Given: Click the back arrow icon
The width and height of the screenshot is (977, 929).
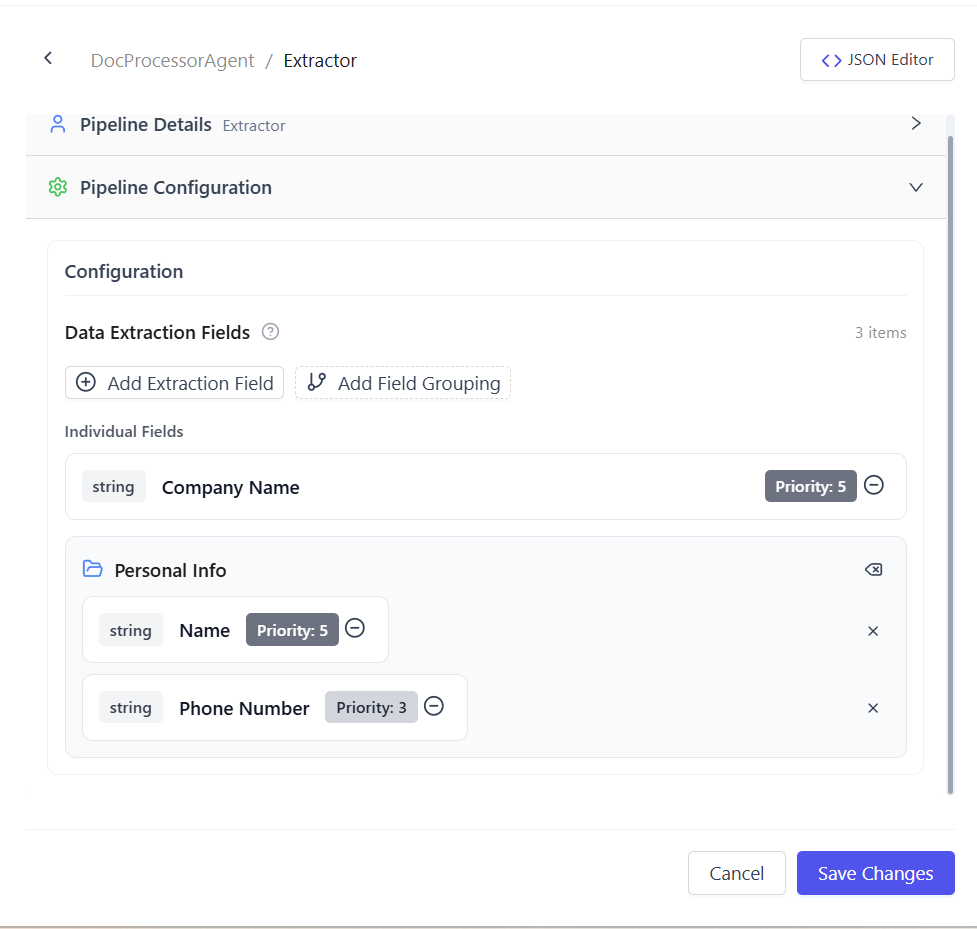Looking at the screenshot, I should pos(48,59).
